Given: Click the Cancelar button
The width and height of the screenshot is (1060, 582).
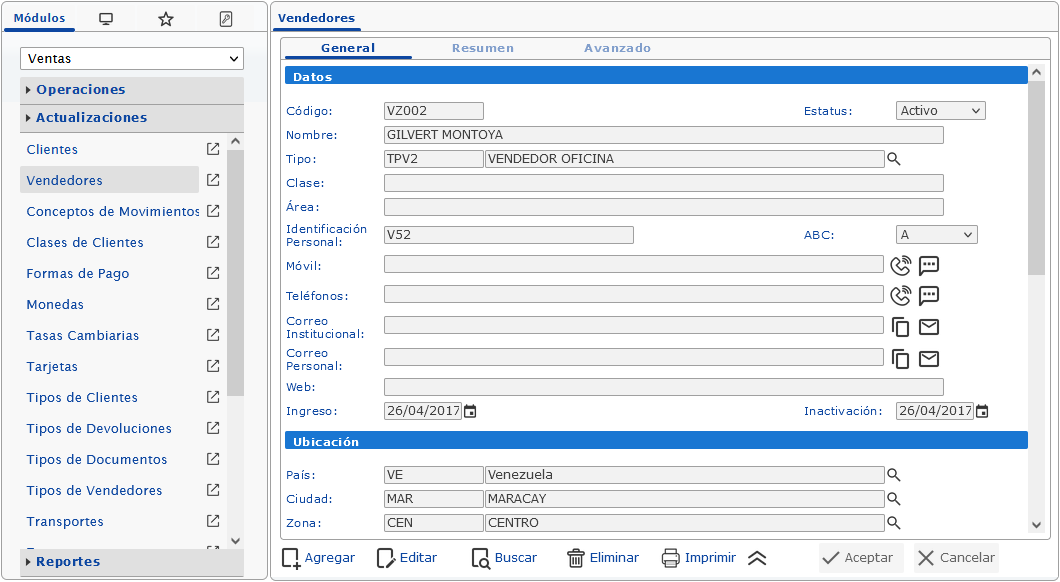Looking at the screenshot, I should 957,558.
